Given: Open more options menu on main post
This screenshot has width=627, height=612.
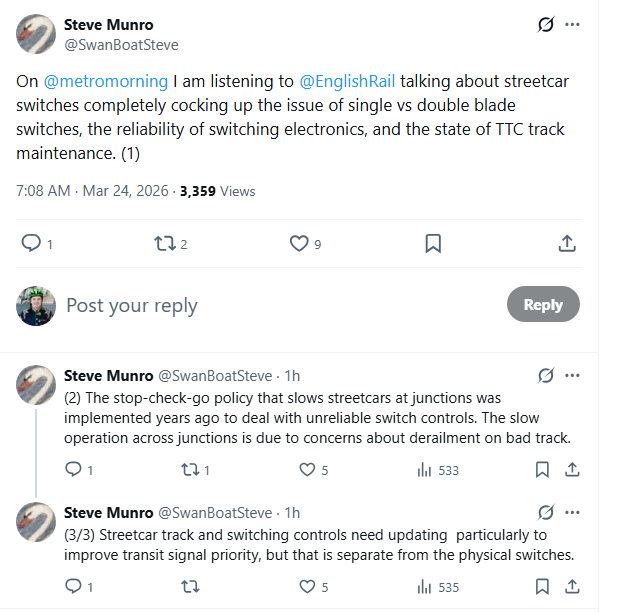Looking at the screenshot, I should (x=572, y=25).
